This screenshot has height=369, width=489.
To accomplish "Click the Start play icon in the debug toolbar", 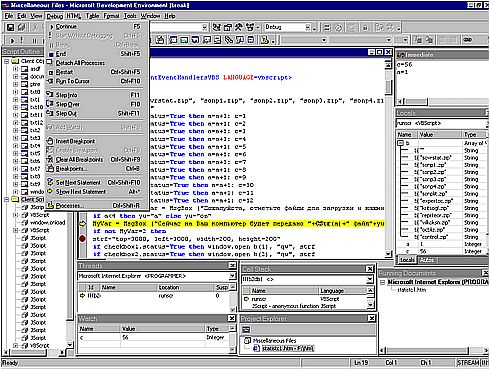I will (12, 41).
